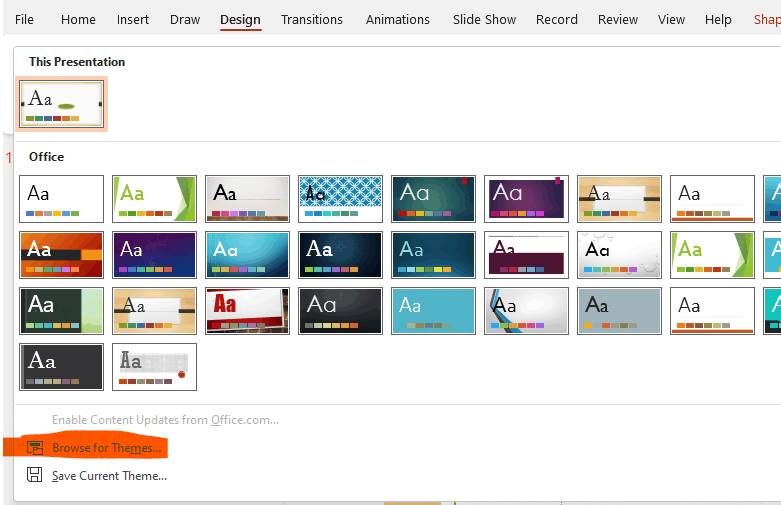Open the Record tab
781x505 pixels.
tap(557, 19)
